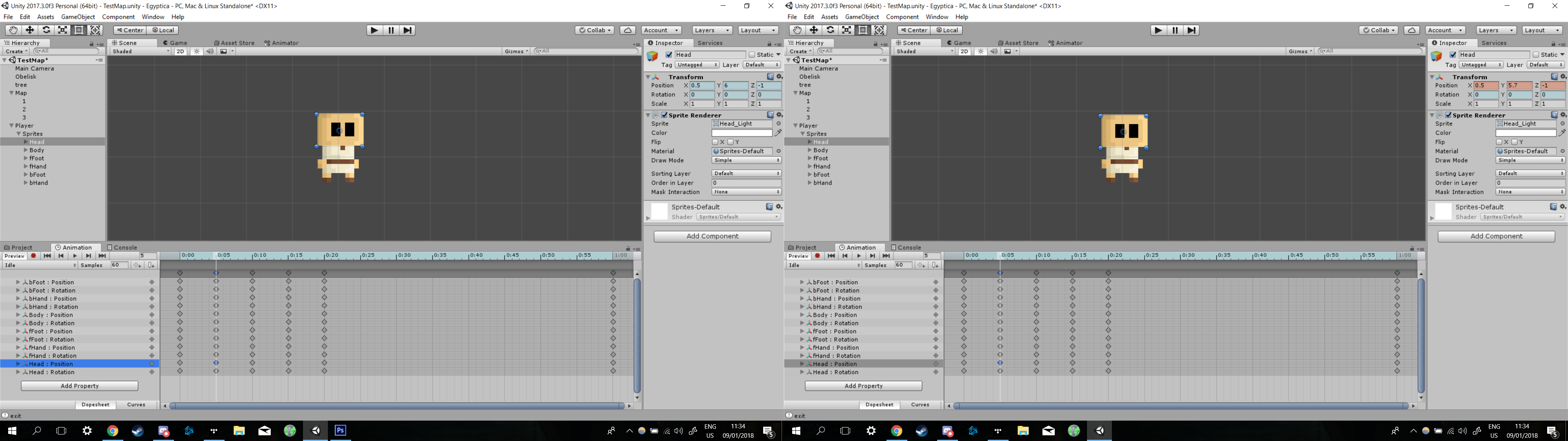Open the Component menu in right Unity window
This screenshot has height=441, width=1568.
tap(902, 16)
